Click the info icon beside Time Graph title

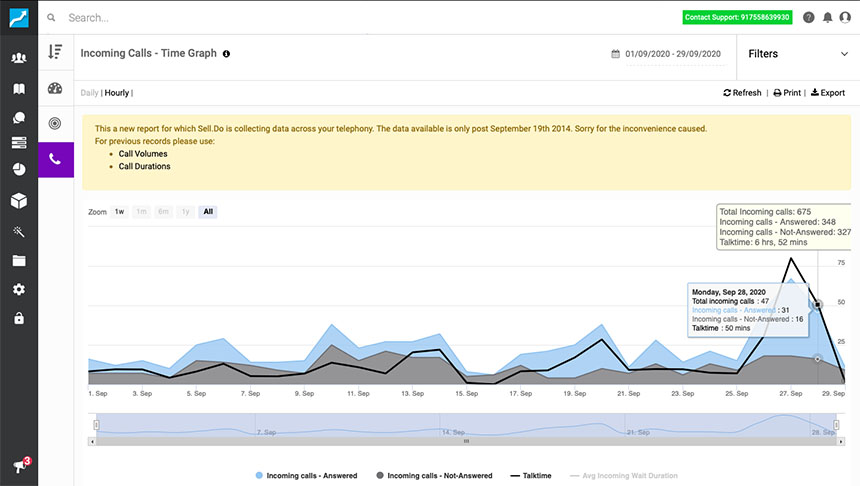[x=226, y=54]
